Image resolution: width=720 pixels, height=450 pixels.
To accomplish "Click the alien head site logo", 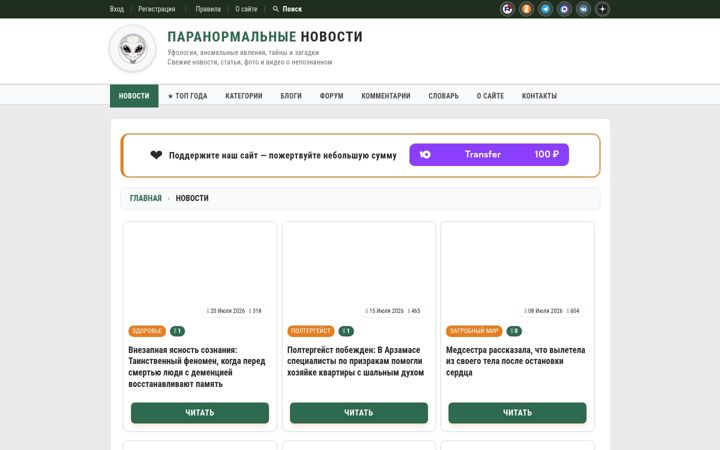I will 132,48.
